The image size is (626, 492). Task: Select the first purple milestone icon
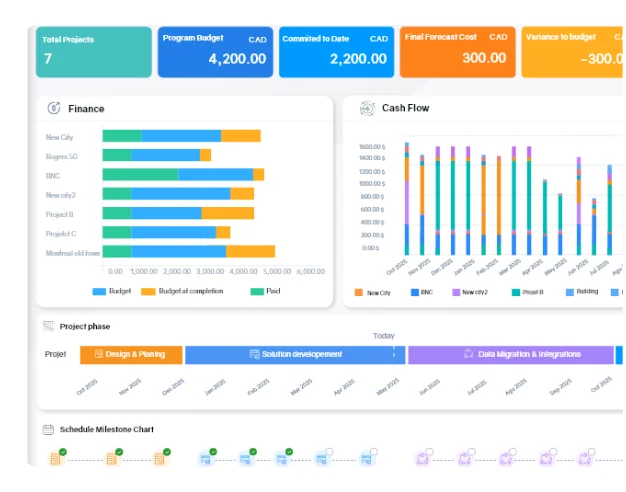pos(421,458)
